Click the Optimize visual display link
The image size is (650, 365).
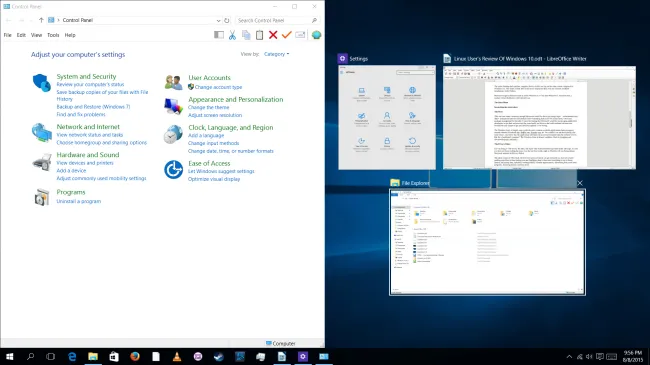point(214,179)
